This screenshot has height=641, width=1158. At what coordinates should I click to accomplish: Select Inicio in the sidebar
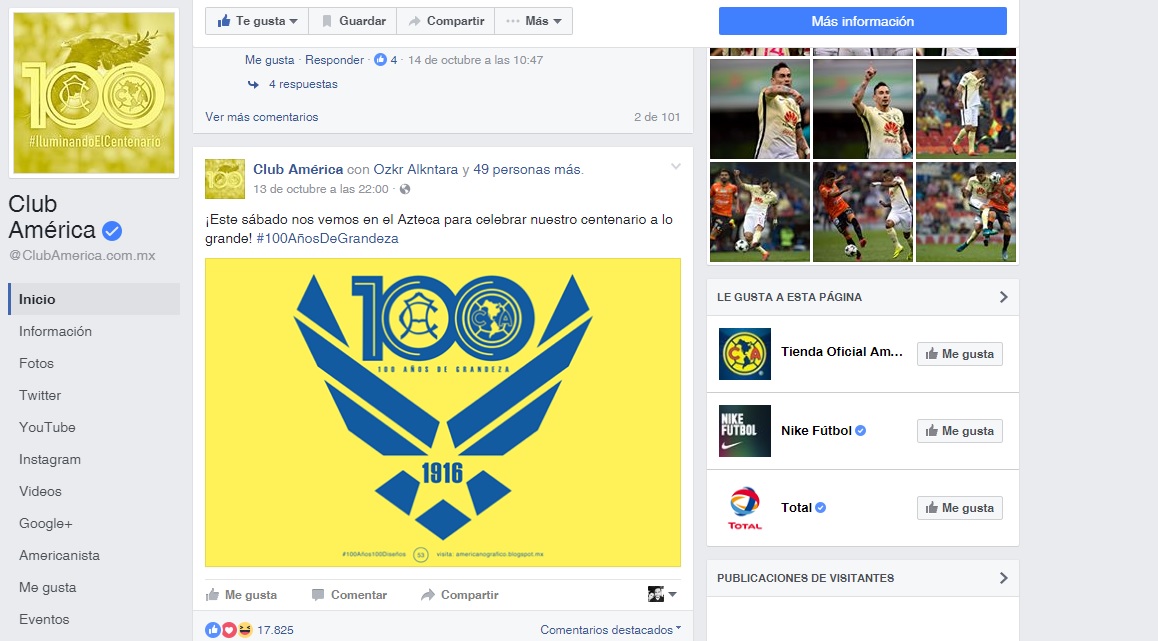[94, 299]
